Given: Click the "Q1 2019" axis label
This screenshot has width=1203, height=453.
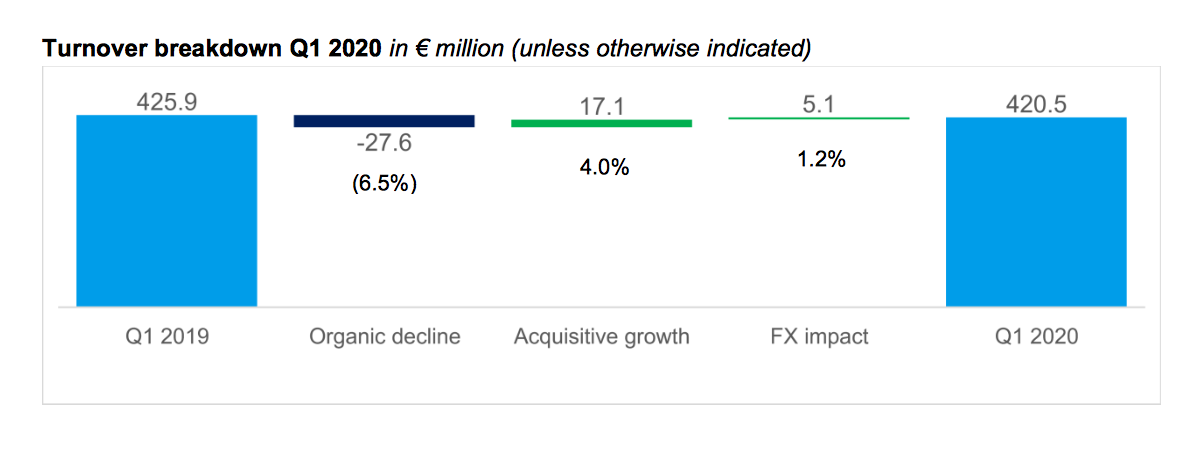Looking at the screenshot, I should click(167, 336).
